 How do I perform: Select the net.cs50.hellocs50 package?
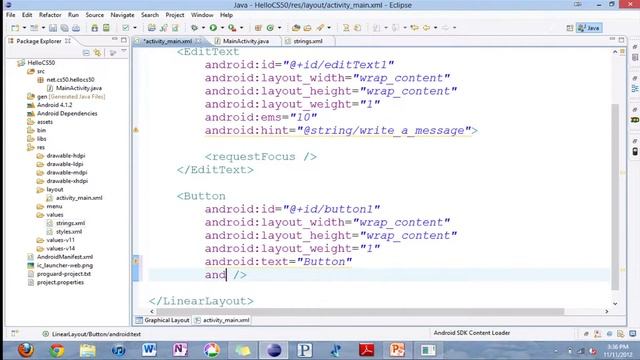click(x=70, y=80)
